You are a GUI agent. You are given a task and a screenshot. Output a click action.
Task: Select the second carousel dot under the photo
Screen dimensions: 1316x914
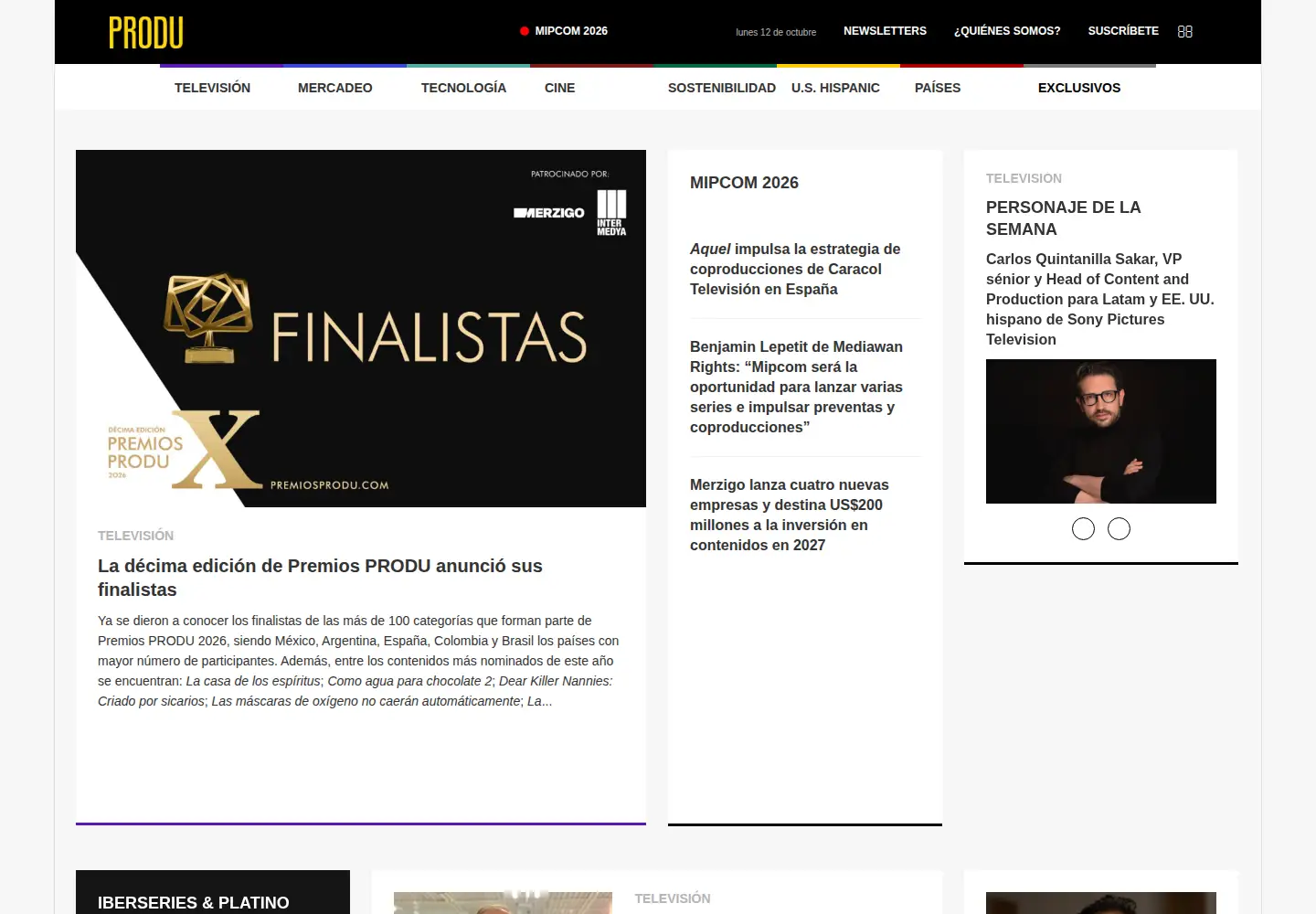click(x=1119, y=529)
